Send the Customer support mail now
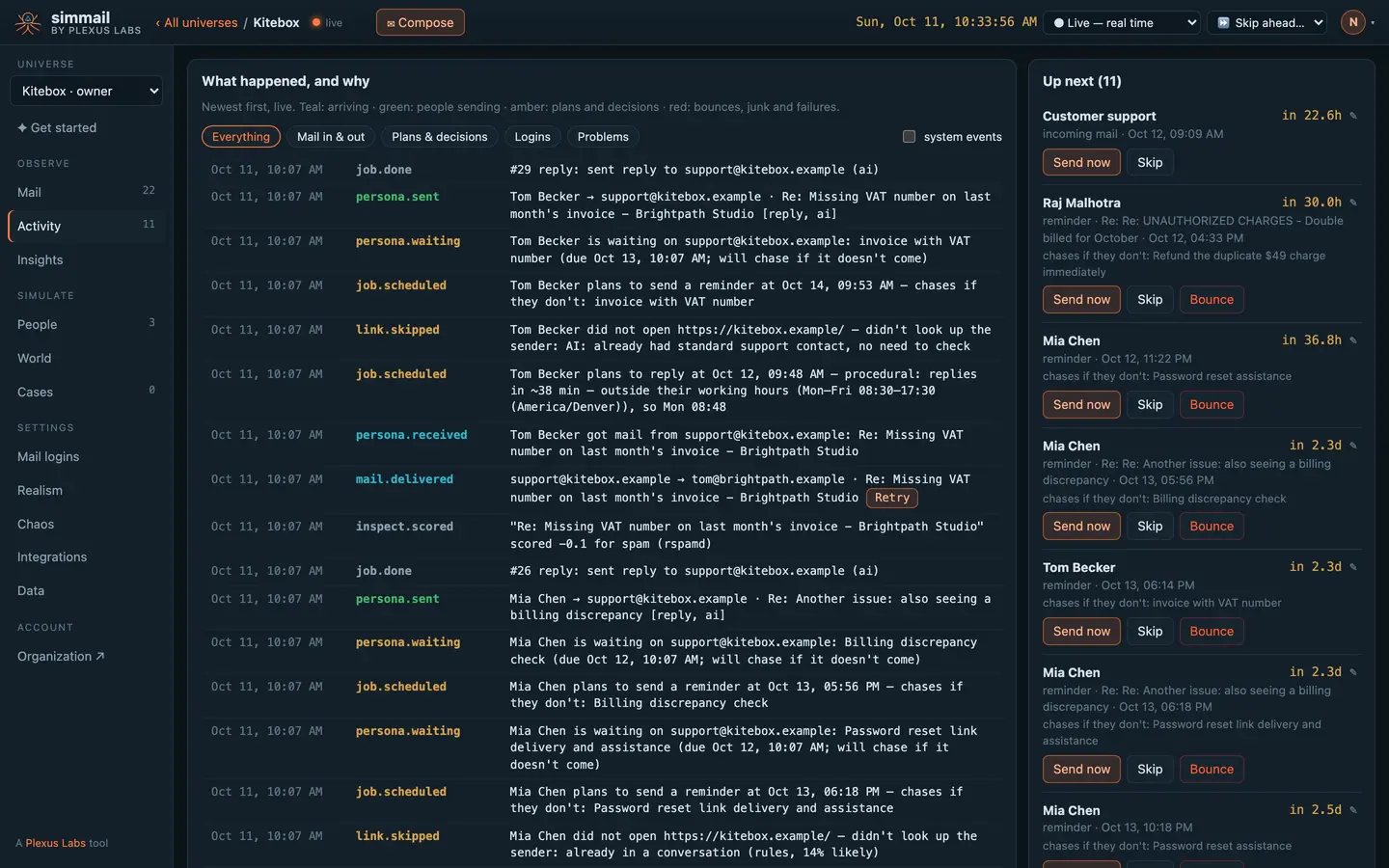Screen dimensions: 1389x868 coord(1081,162)
